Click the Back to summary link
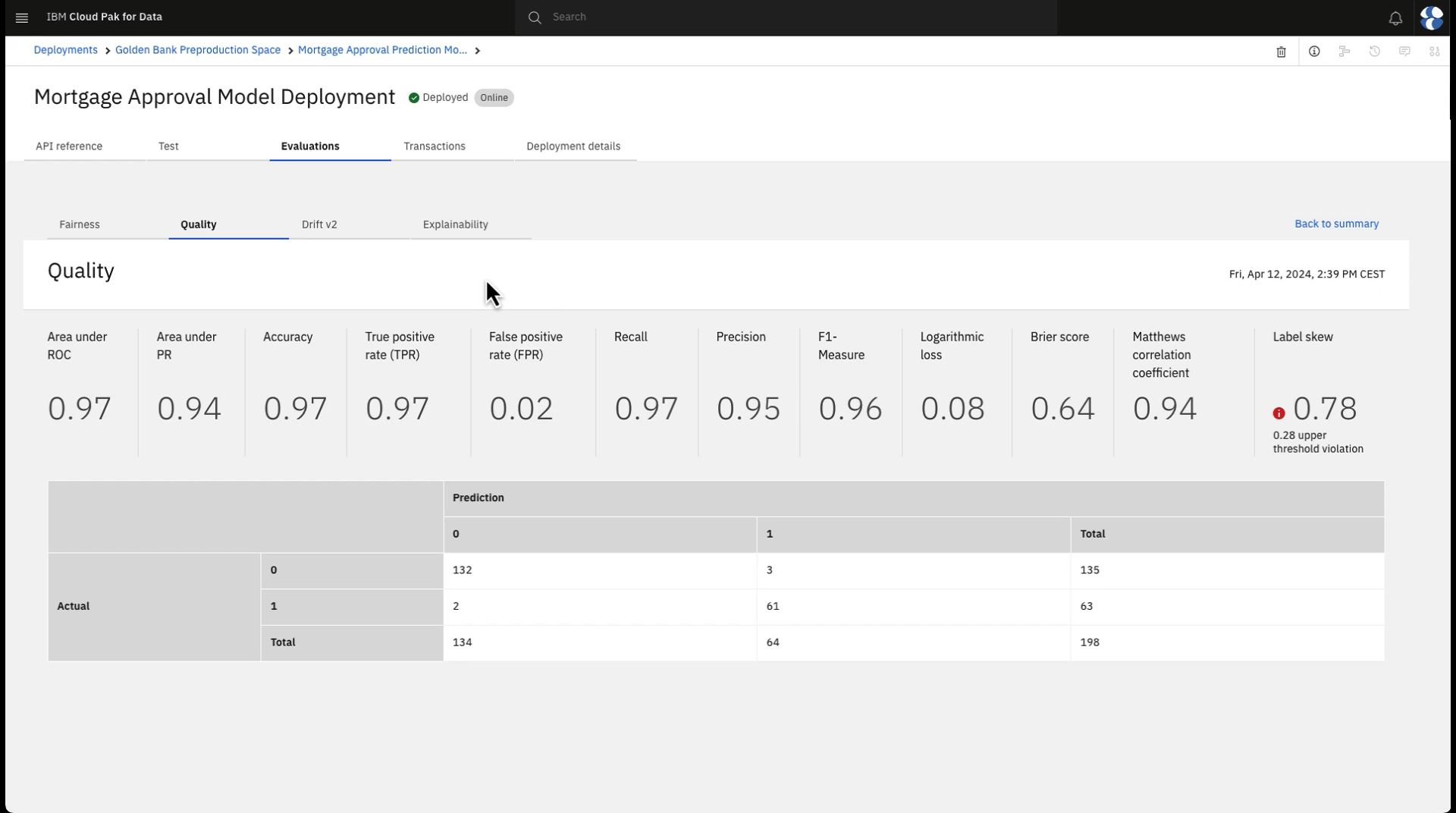Viewport: 1456px width, 813px height. (x=1336, y=224)
